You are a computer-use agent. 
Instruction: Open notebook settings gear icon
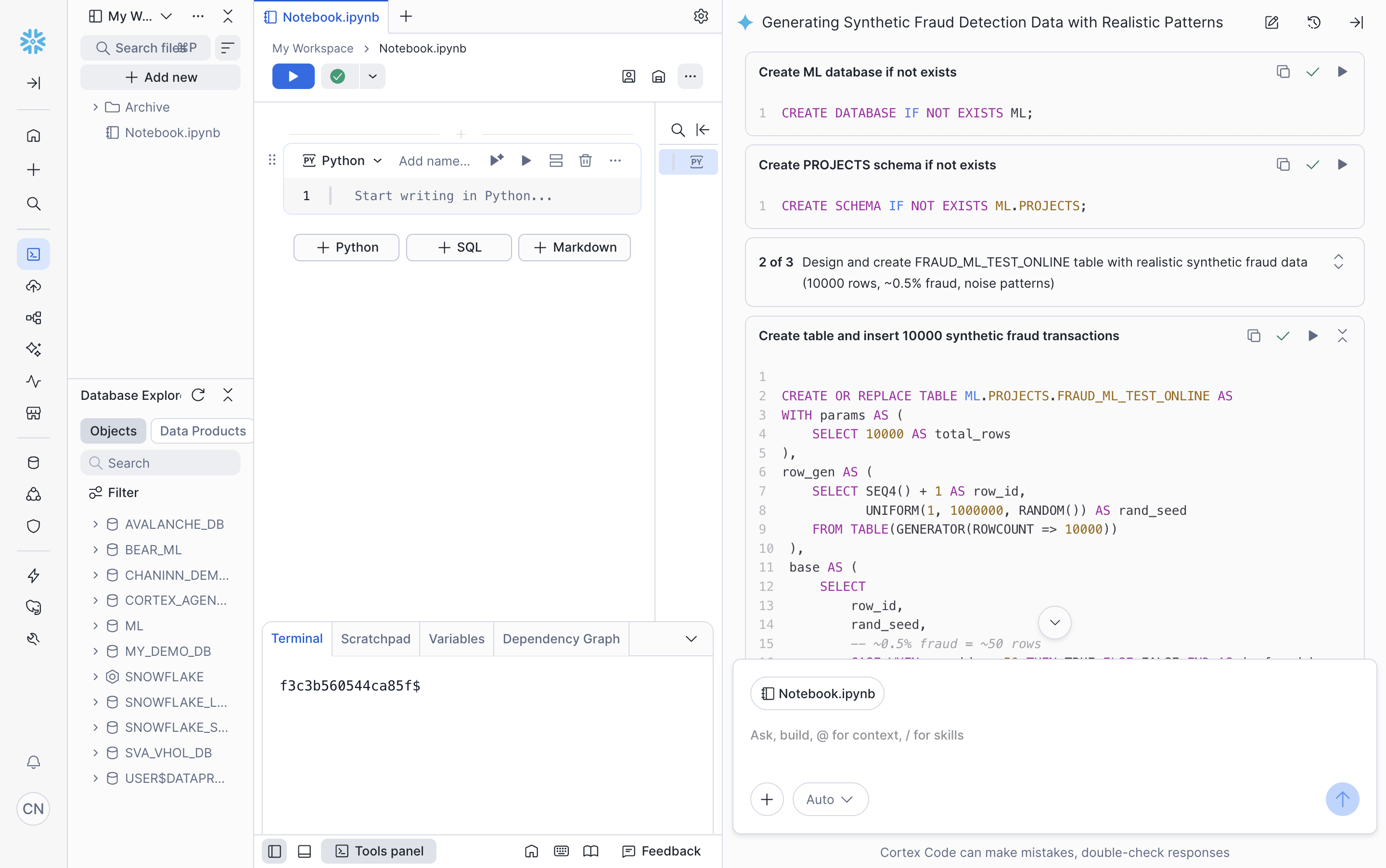701,16
